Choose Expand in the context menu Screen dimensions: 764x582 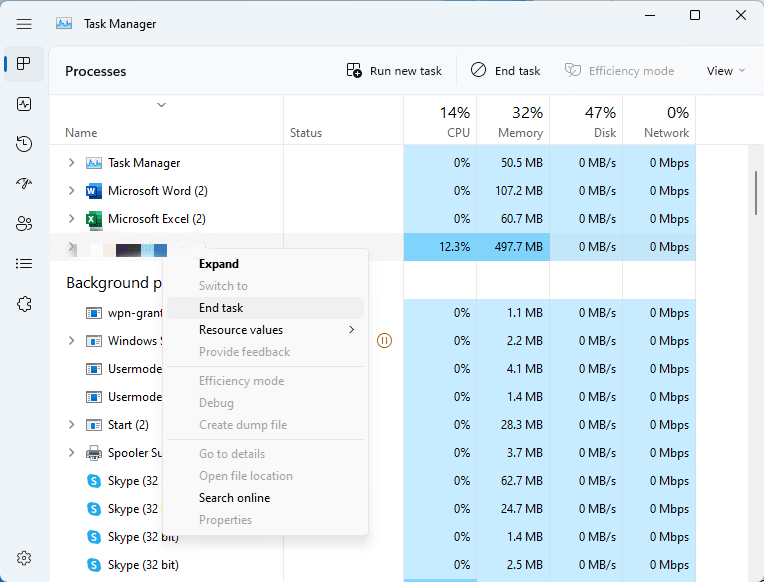coord(266,264)
